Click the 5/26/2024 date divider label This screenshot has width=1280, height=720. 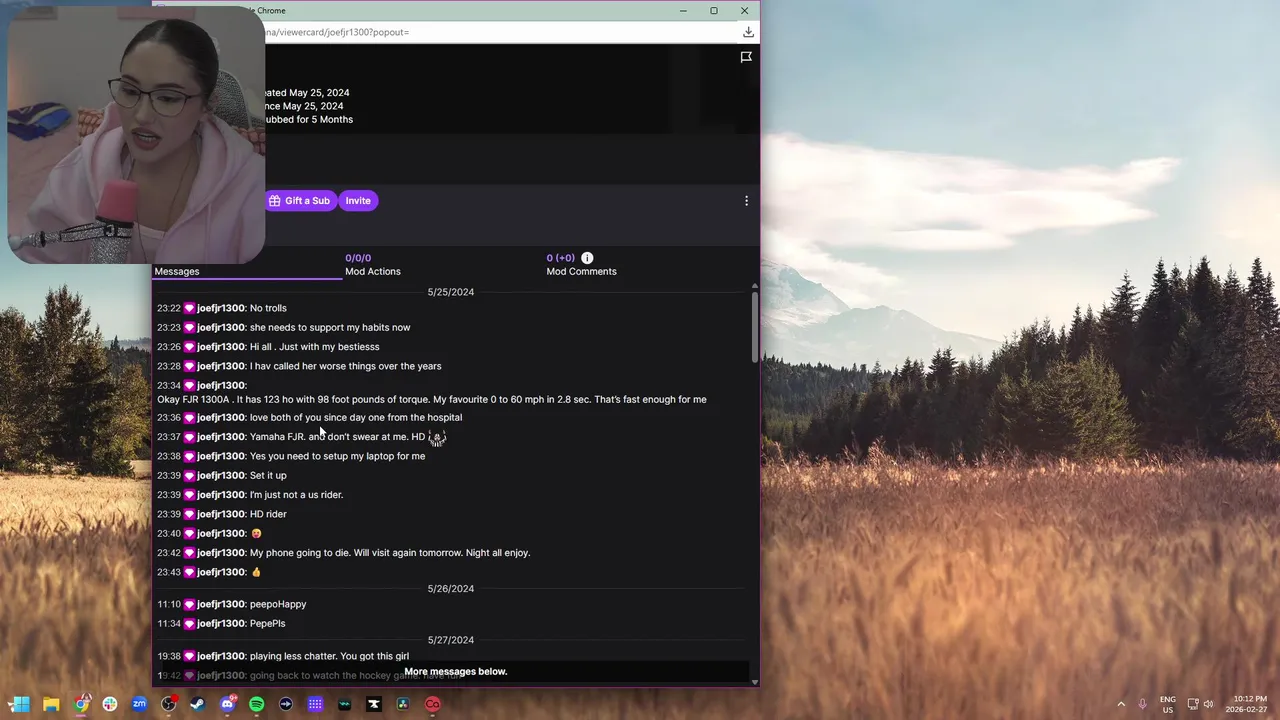(451, 589)
